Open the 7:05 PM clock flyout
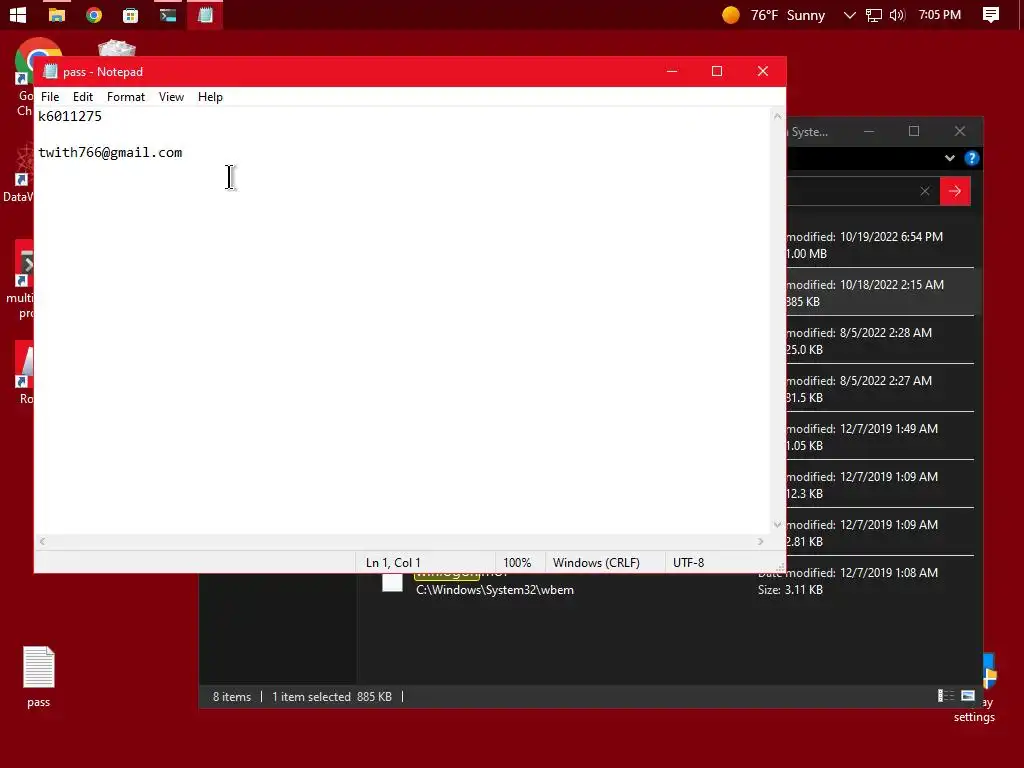This screenshot has width=1024, height=768. click(939, 14)
